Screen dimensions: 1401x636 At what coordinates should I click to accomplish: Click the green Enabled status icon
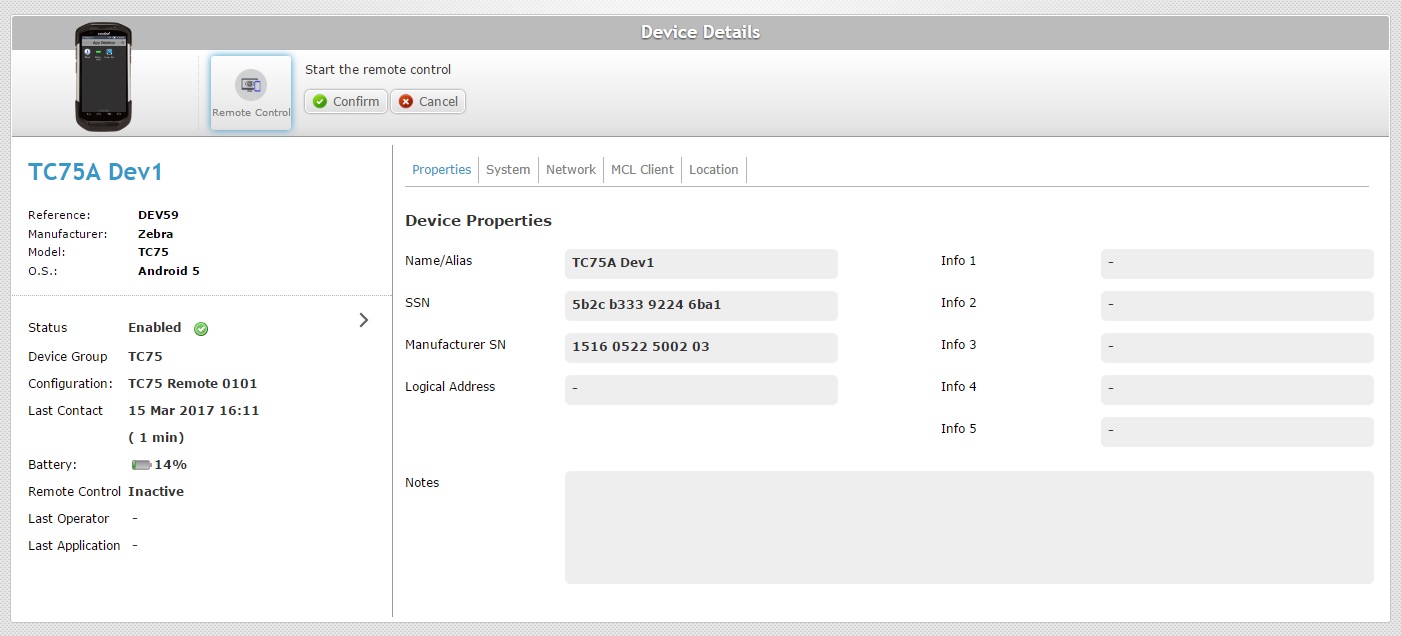coord(201,328)
